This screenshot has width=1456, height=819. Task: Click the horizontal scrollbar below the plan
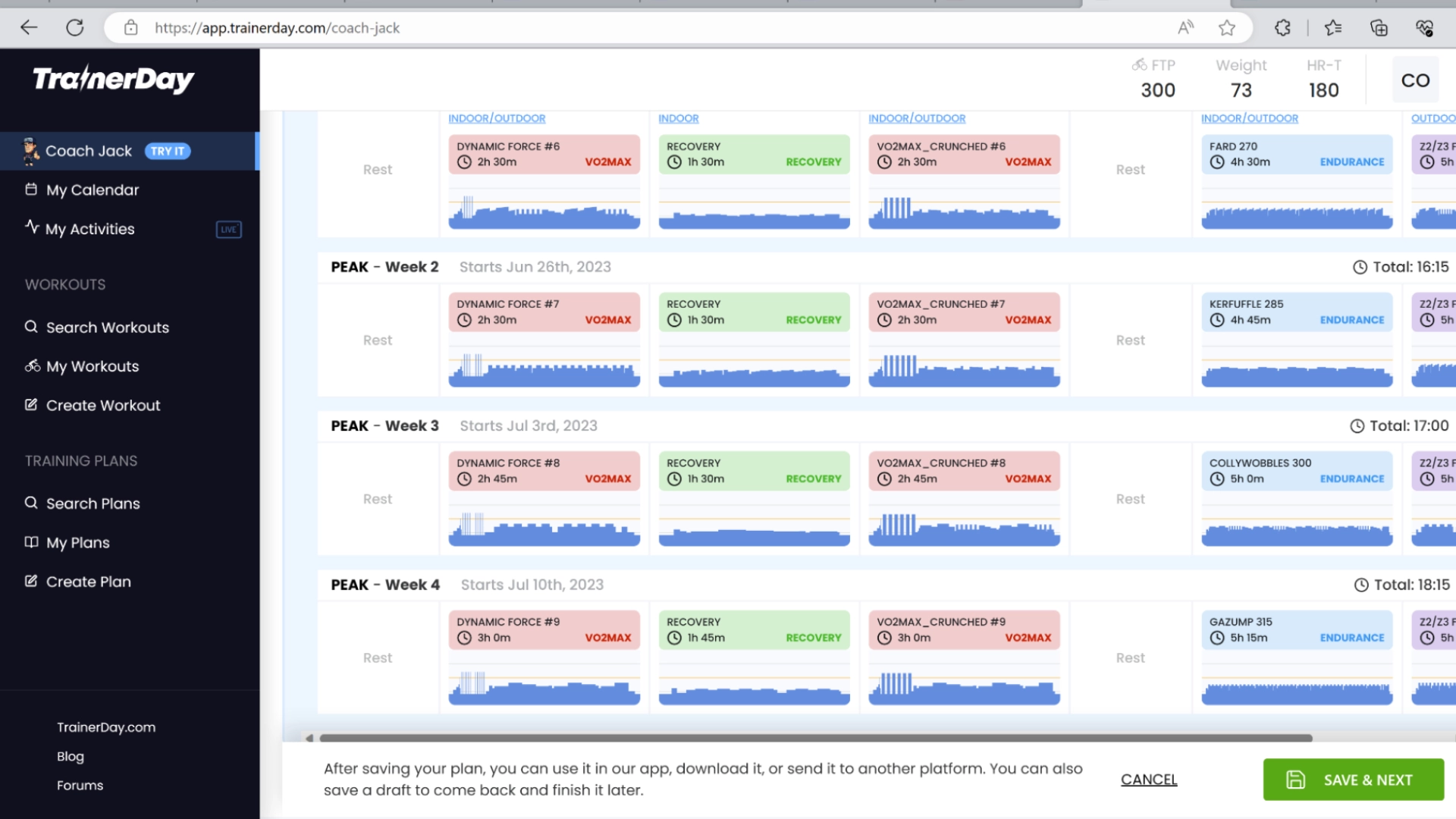(815, 738)
